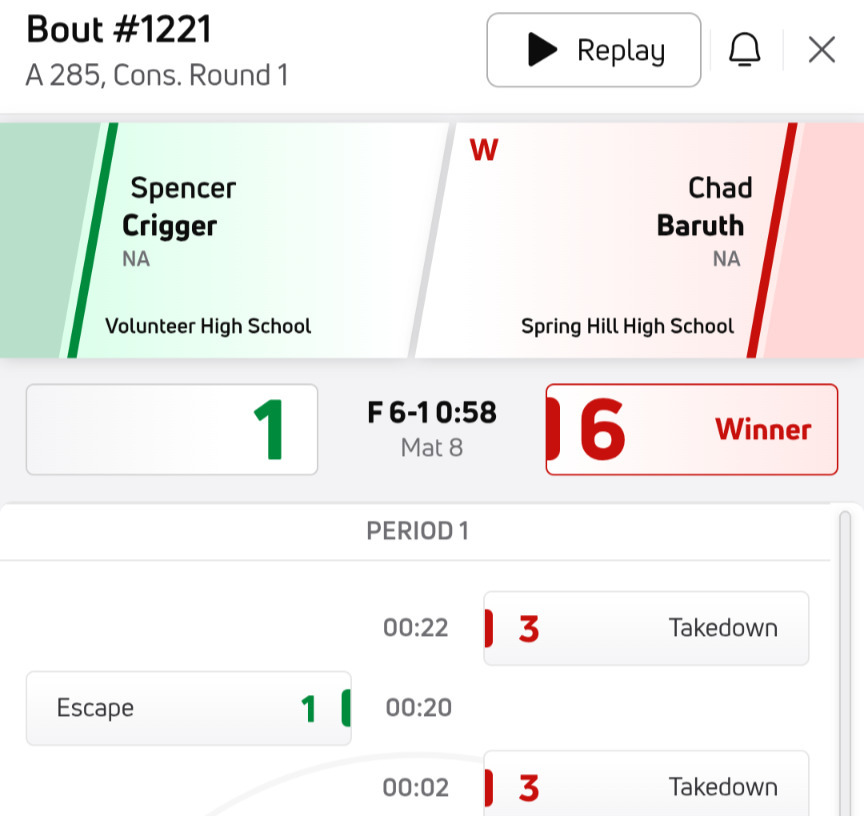Click the notification bell icon
The width and height of the screenshot is (864, 816).
point(744,49)
